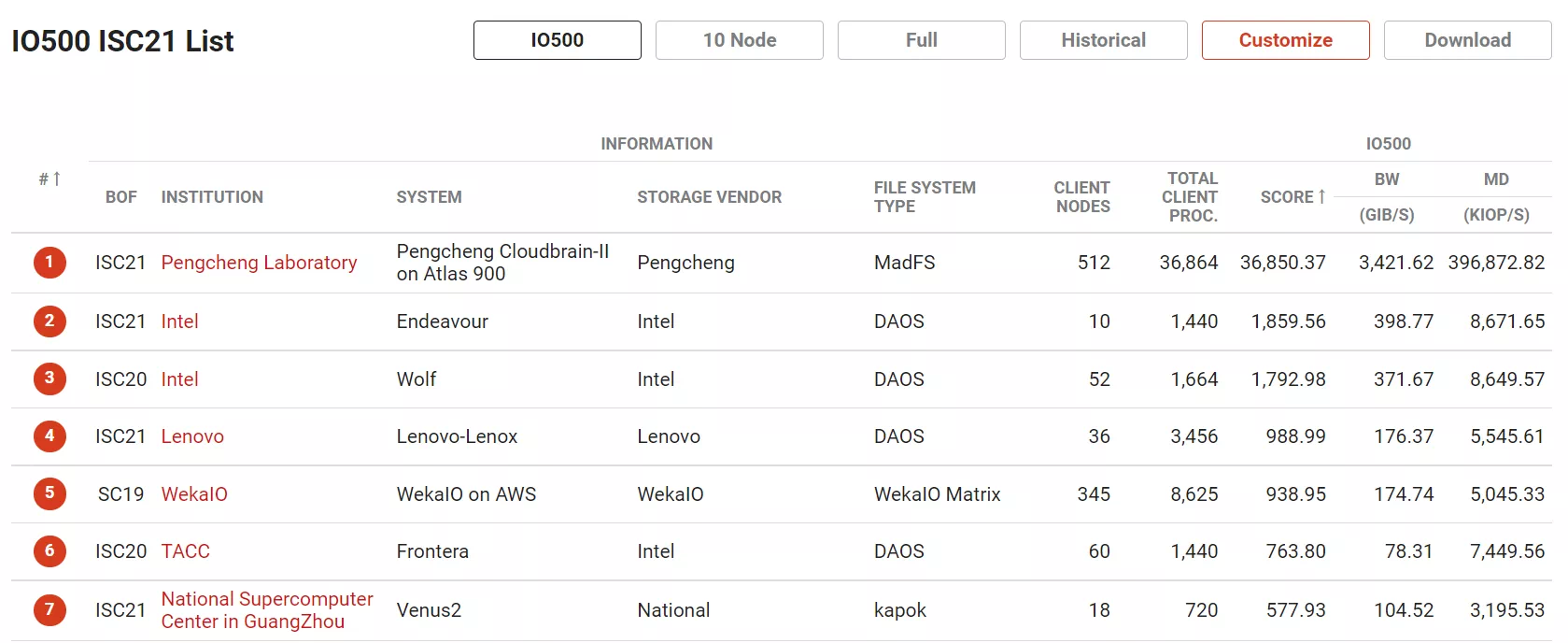The width and height of the screenshot is (1568, 643).
Task: Open the Intel link for Endeavour system
Action: pyautogui.click(x=179, y=321)
